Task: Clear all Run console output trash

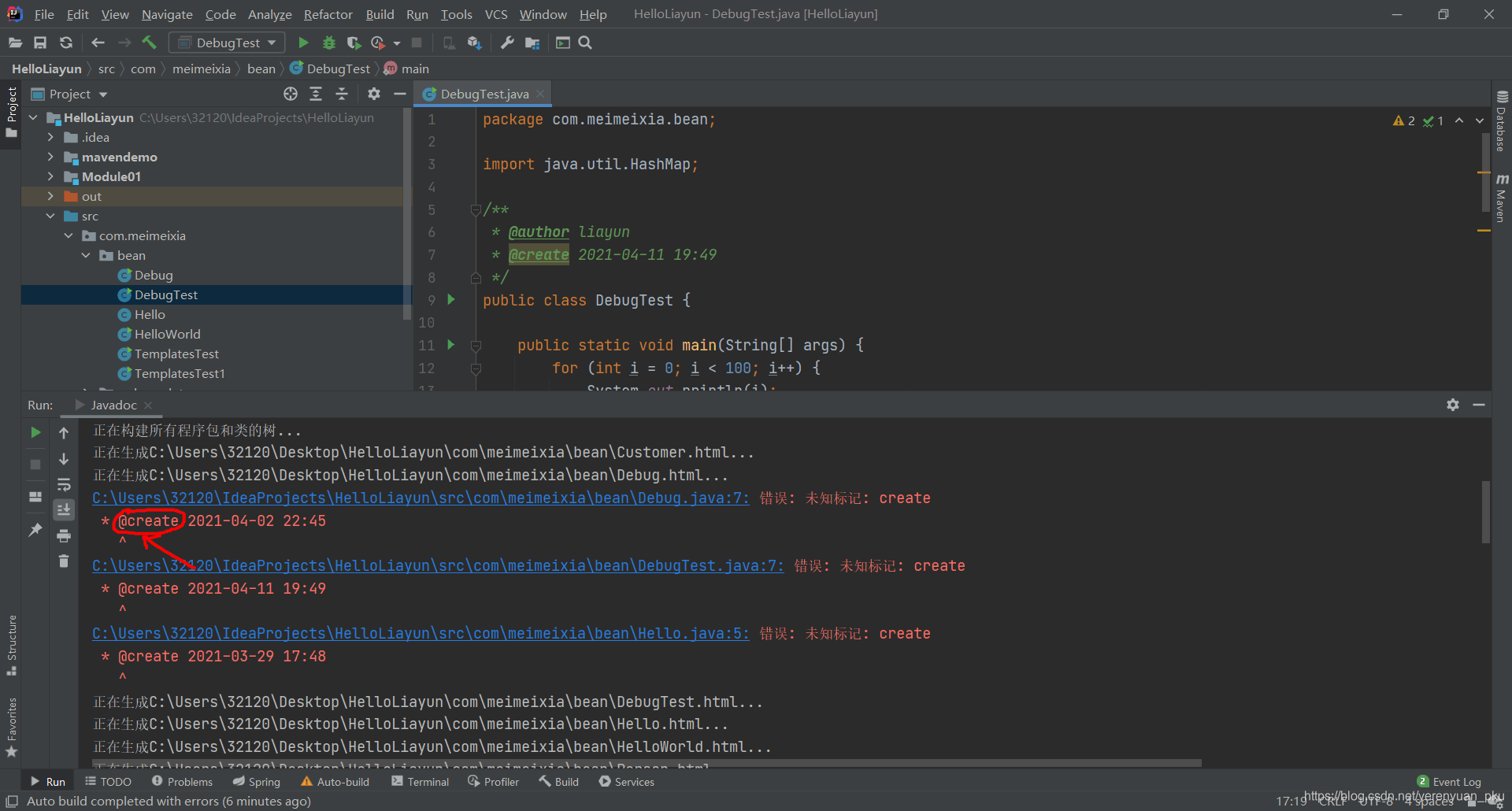Action: pos(64,561)
